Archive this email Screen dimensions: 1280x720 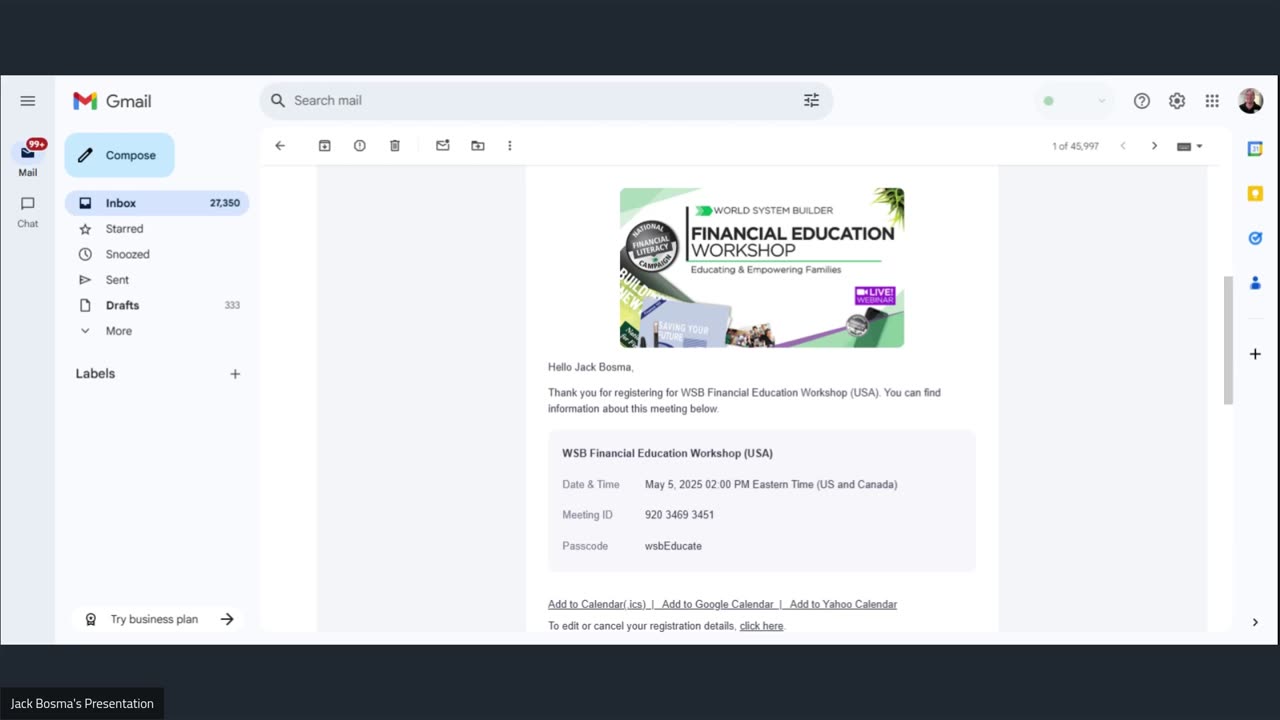(x=325, y=146)
